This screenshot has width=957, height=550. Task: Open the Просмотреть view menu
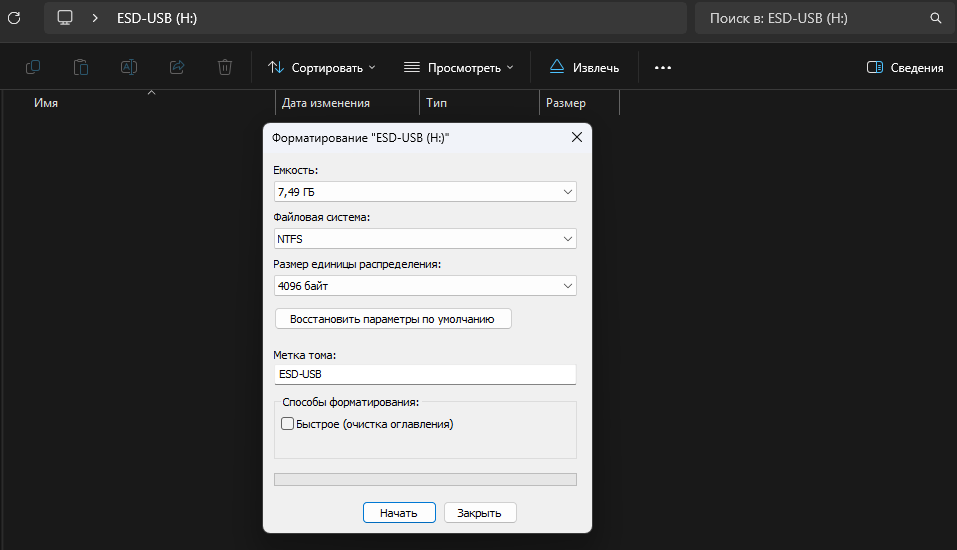point(458,67)
